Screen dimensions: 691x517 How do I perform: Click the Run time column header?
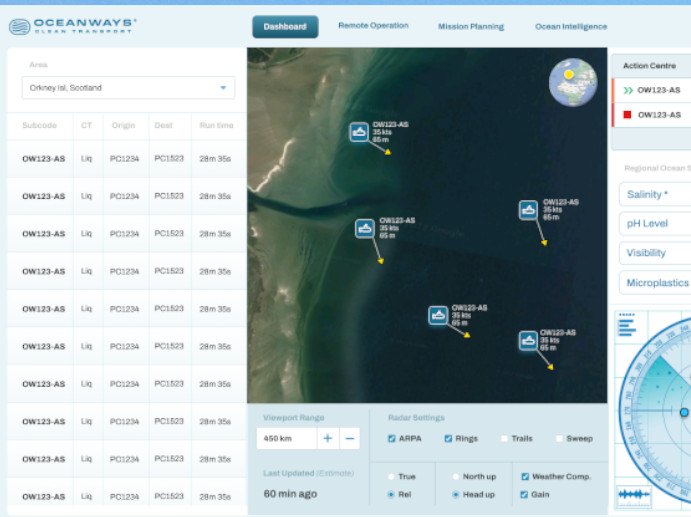click(216, 125)
